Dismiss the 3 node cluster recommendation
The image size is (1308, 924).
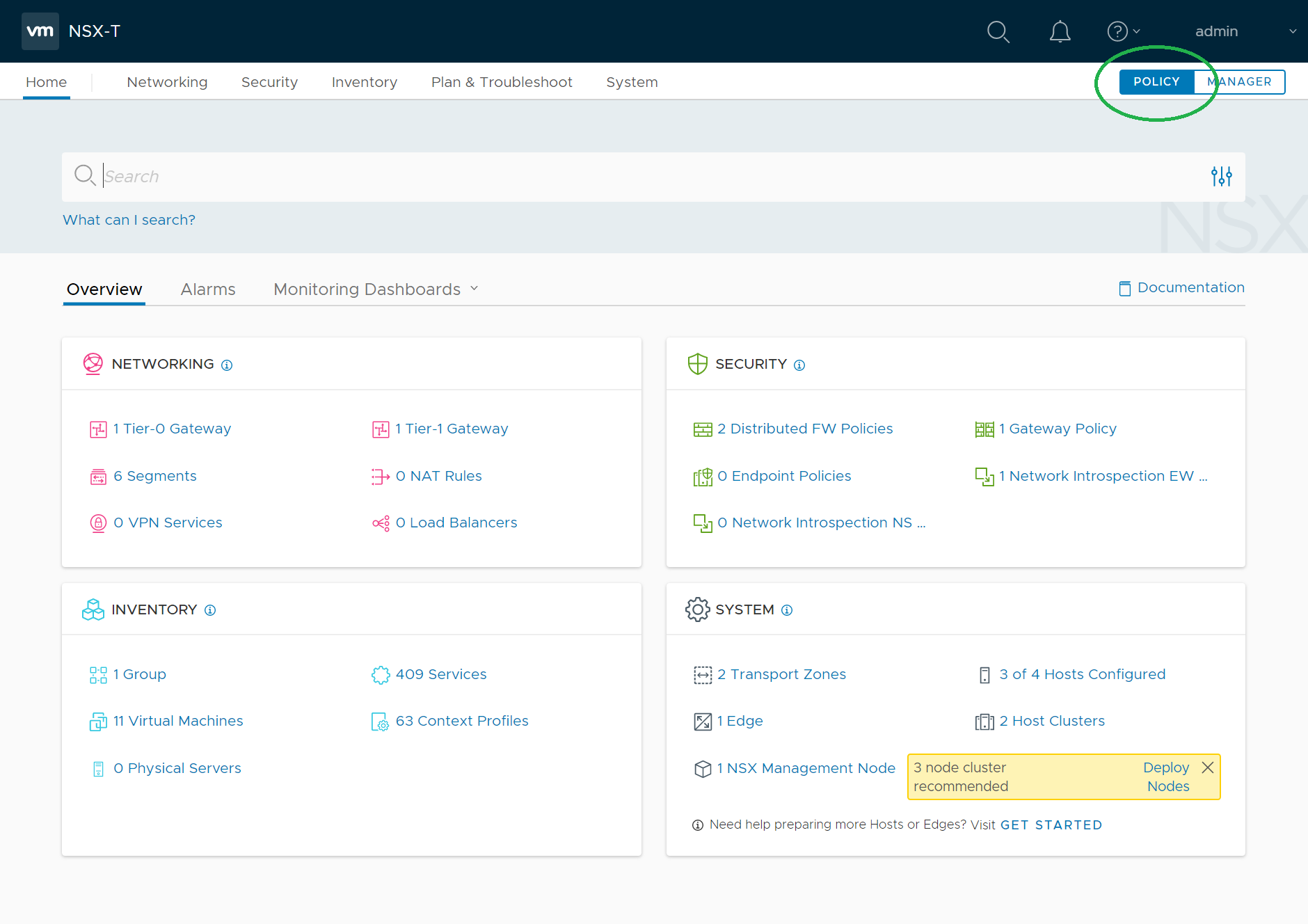(x=1208, y=767)
